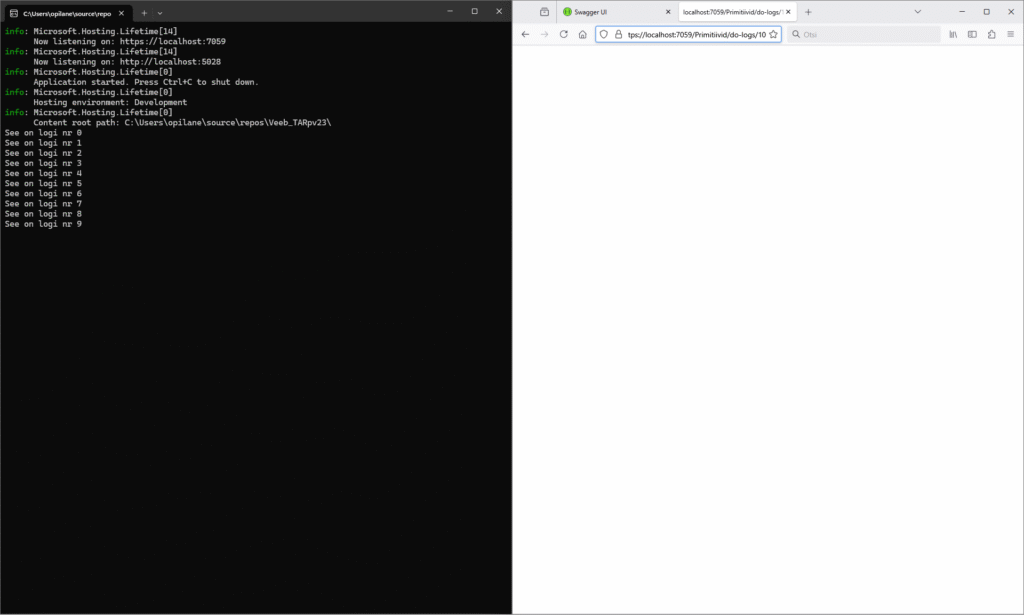The width and height of the screenshot is (1024, 615).
Task: View site info via padlock icon
Action: pos(618,34)
